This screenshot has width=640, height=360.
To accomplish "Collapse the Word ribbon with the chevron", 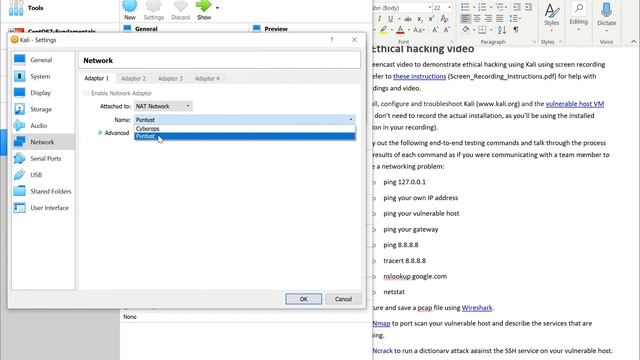I will (633, 41).
